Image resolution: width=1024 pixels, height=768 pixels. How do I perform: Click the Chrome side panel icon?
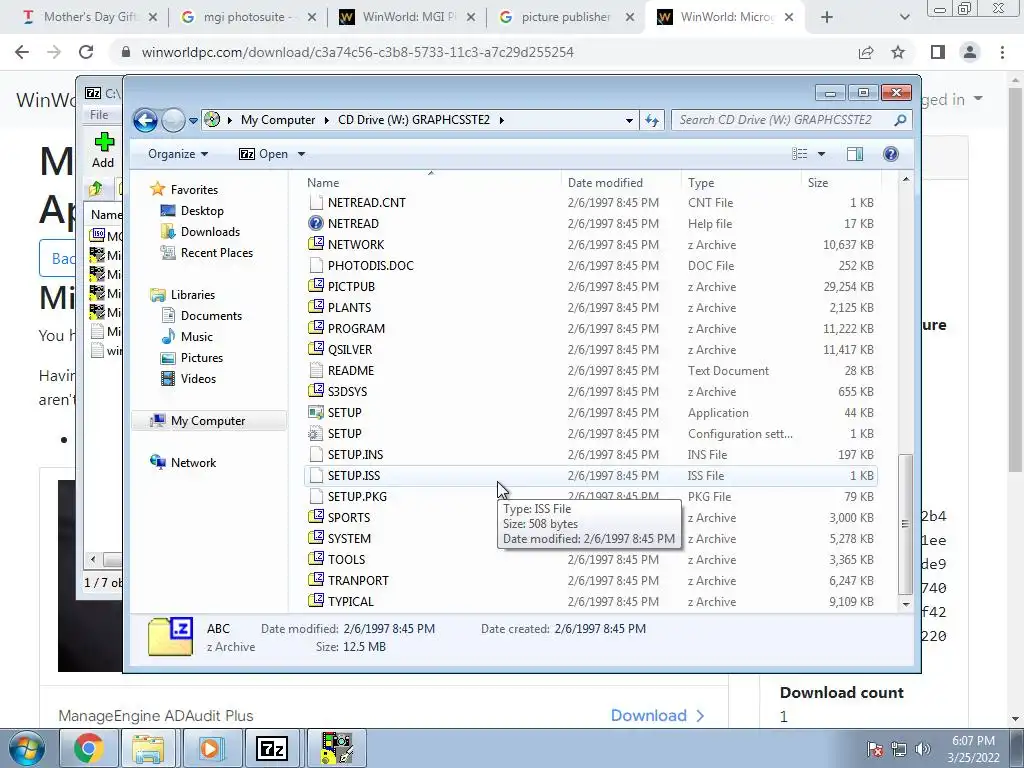coord(938,52)
